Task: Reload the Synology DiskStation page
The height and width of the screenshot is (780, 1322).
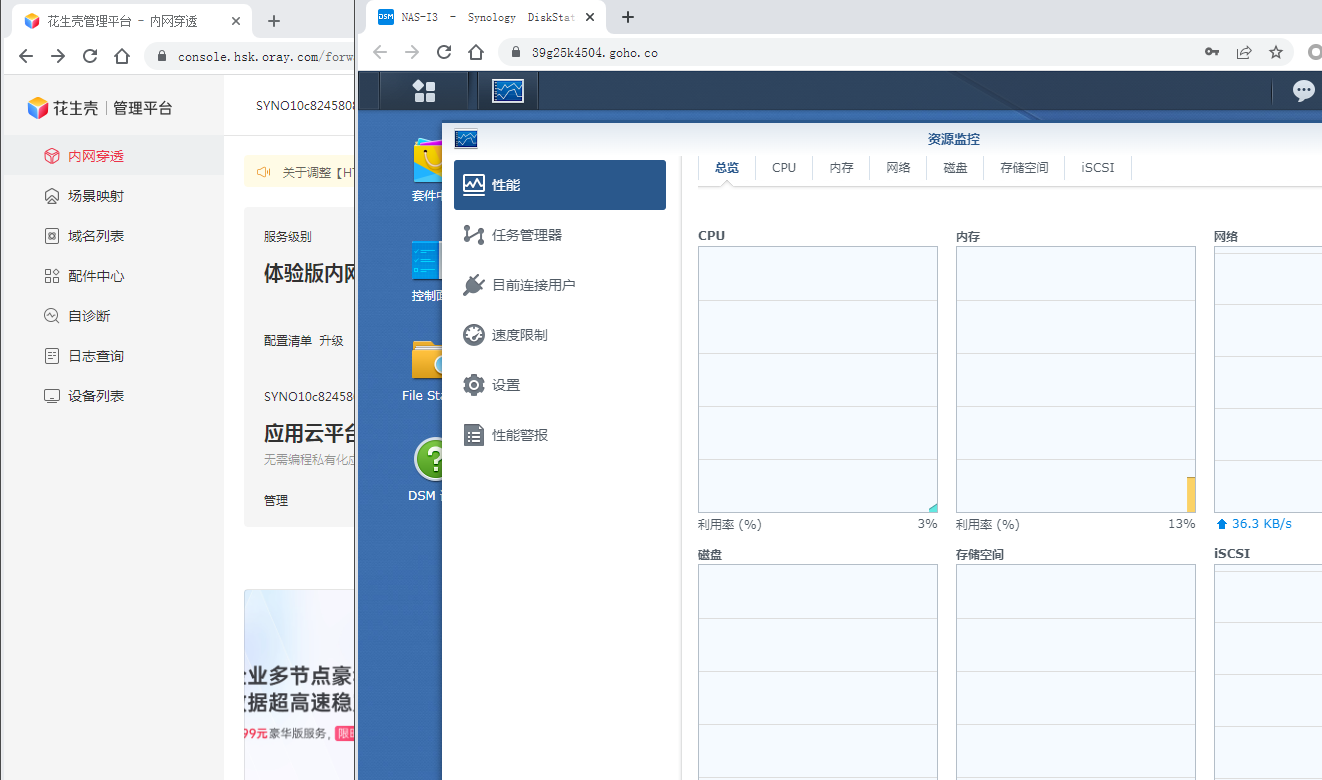Action: [x=444, y=52]
